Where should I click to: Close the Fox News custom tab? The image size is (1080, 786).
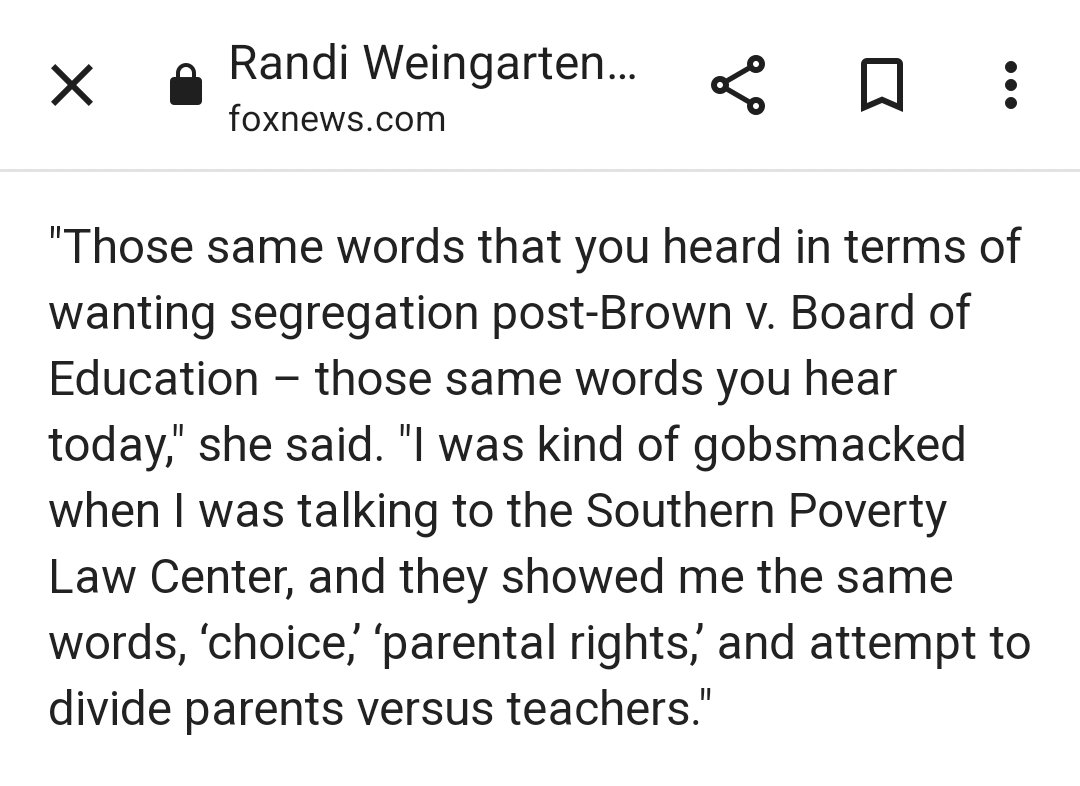72,86
